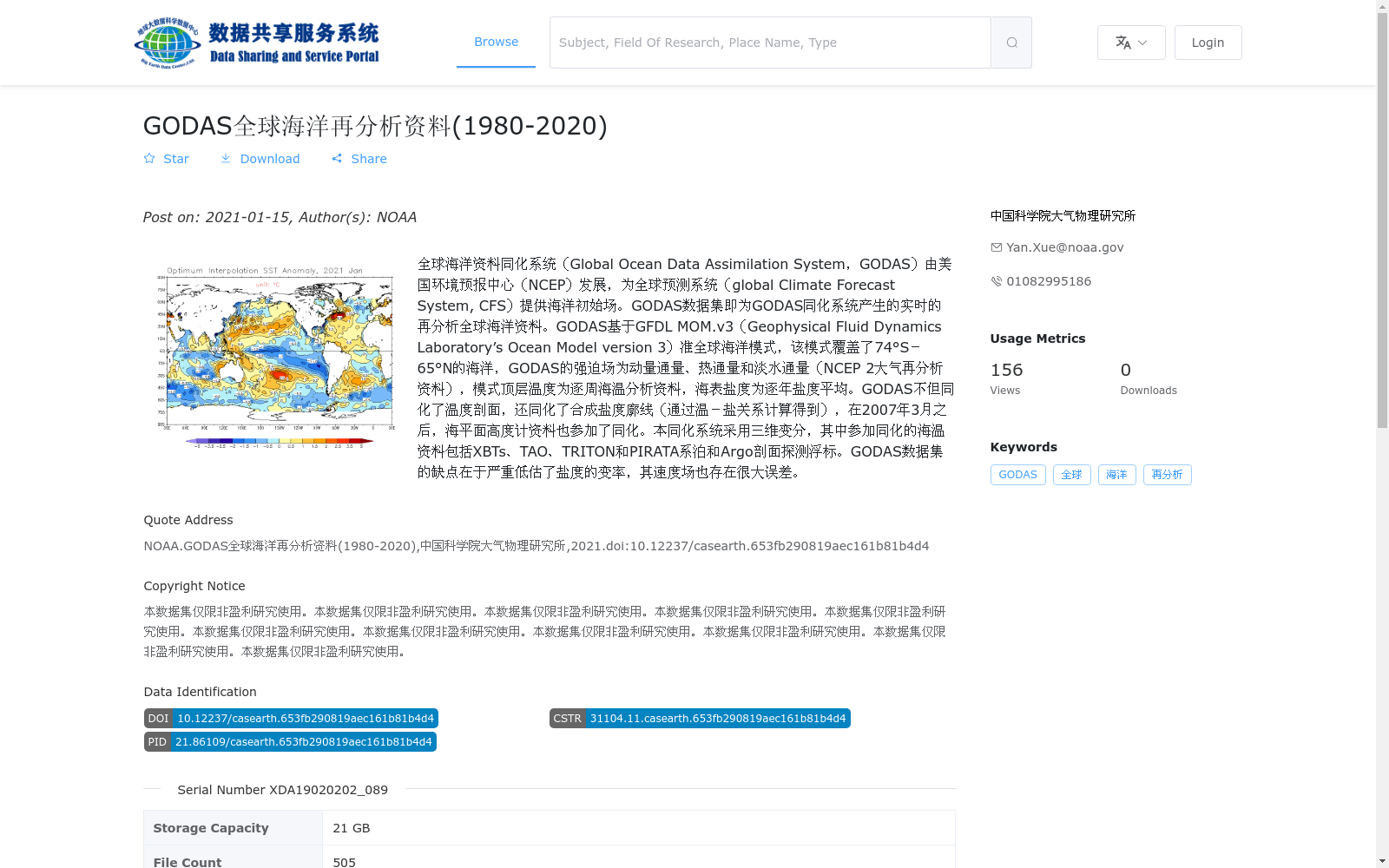Viewport: 1389px width, 868px height.
Task: Click the search magnifier icon
Action: click(x=1010, y=42)
